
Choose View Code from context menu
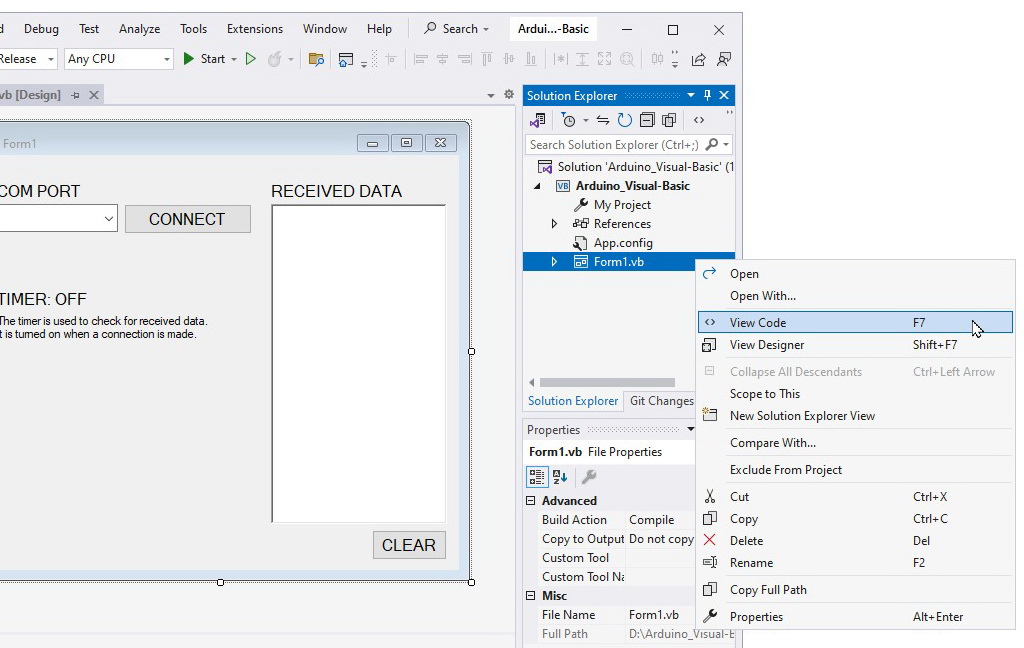757,322
